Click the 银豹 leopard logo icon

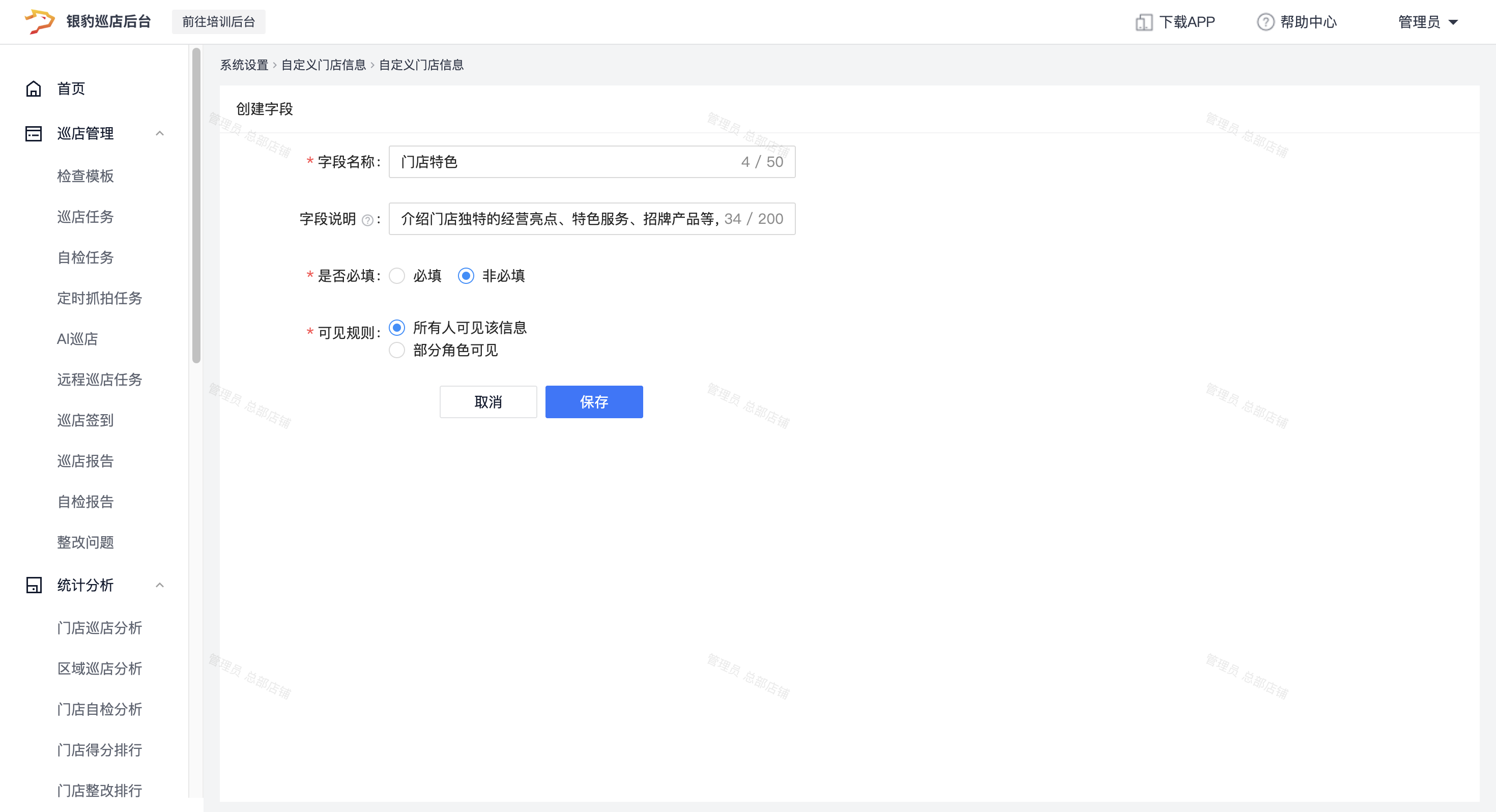point(40,21)
